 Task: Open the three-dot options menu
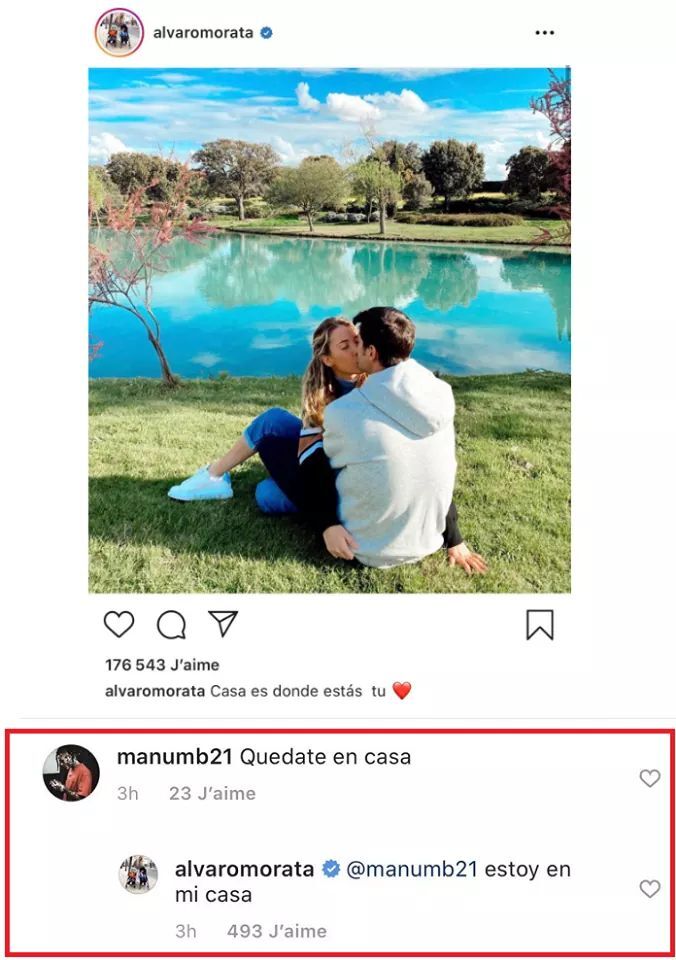pyautogui.click(x=544, y=32)
